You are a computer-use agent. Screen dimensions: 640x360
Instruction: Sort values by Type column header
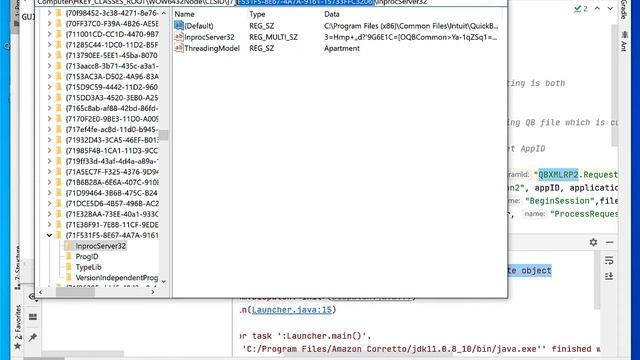(x=257, y=14)
